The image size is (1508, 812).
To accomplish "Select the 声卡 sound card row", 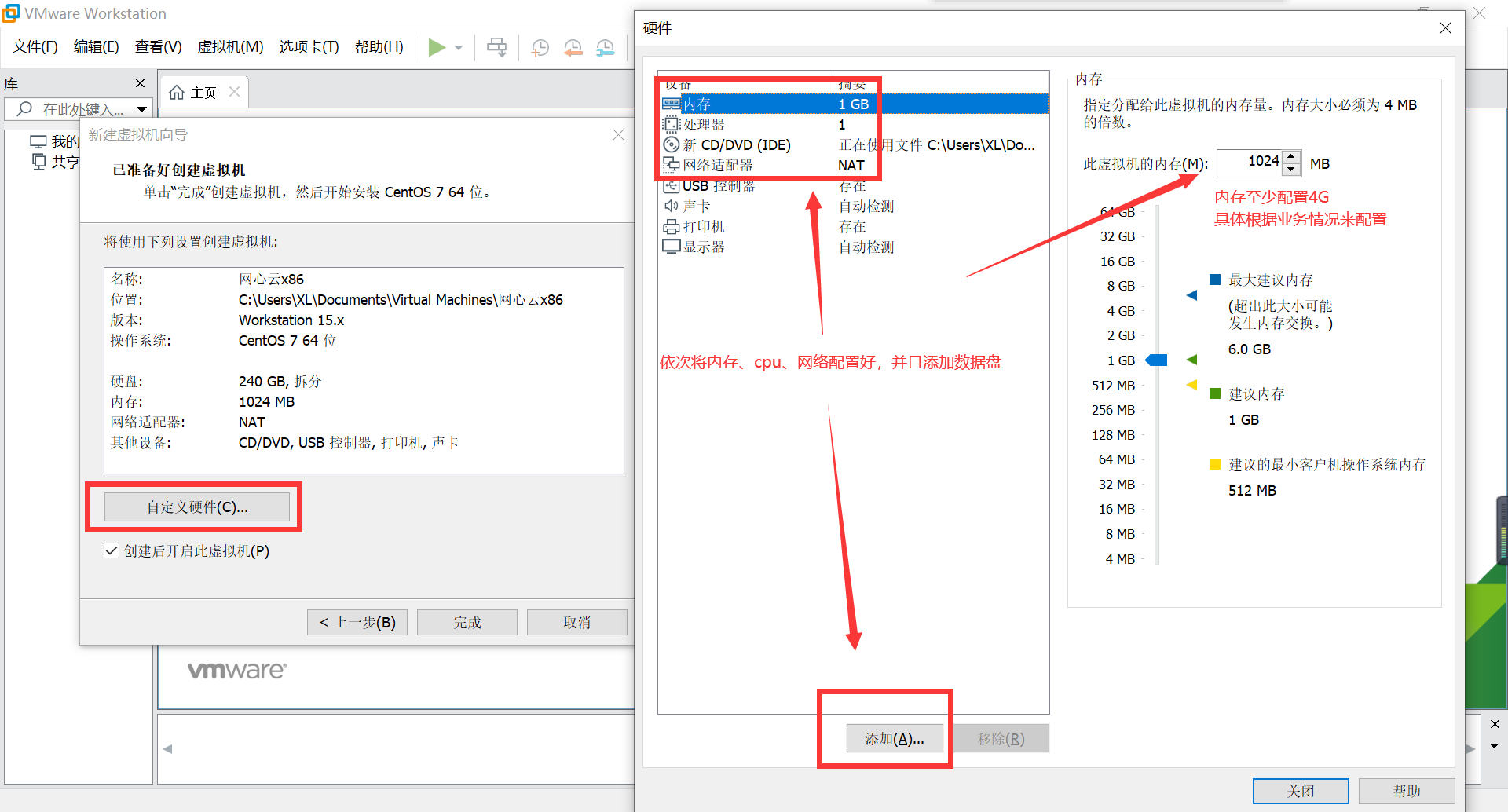I will tap(855, 206).
